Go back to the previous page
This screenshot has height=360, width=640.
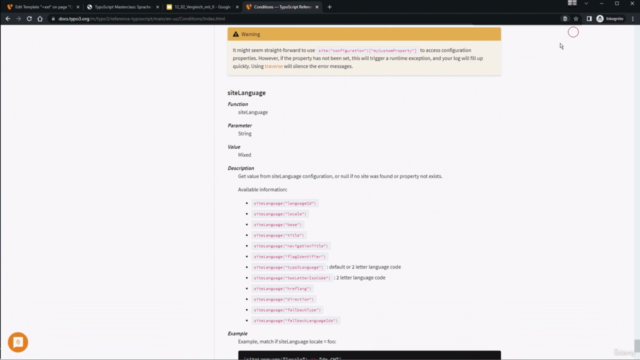8,19
